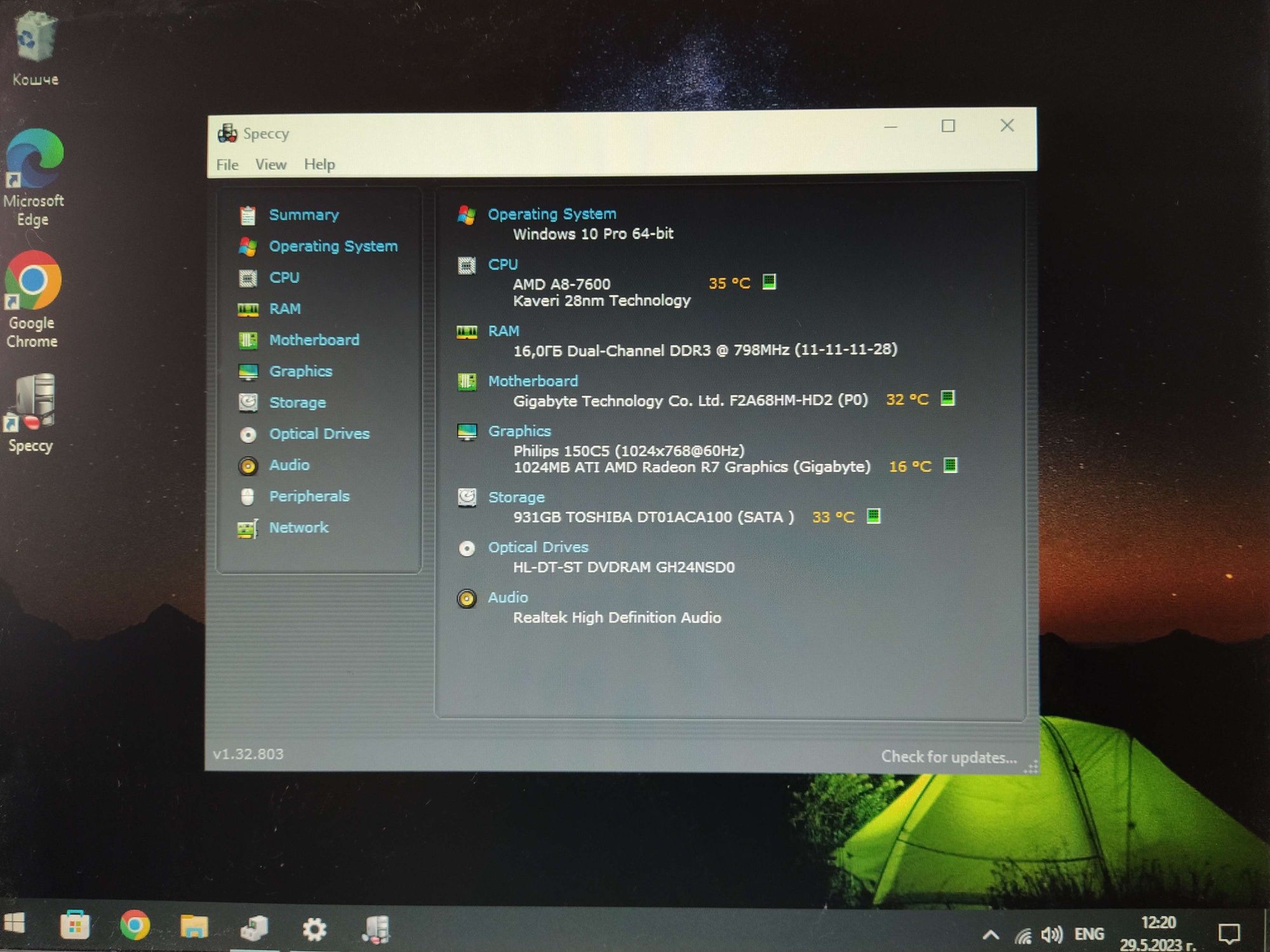Click the speaker icon beside Audio heading in summary
Viewport: 1270px width, 952px height.
coord(467,598)
